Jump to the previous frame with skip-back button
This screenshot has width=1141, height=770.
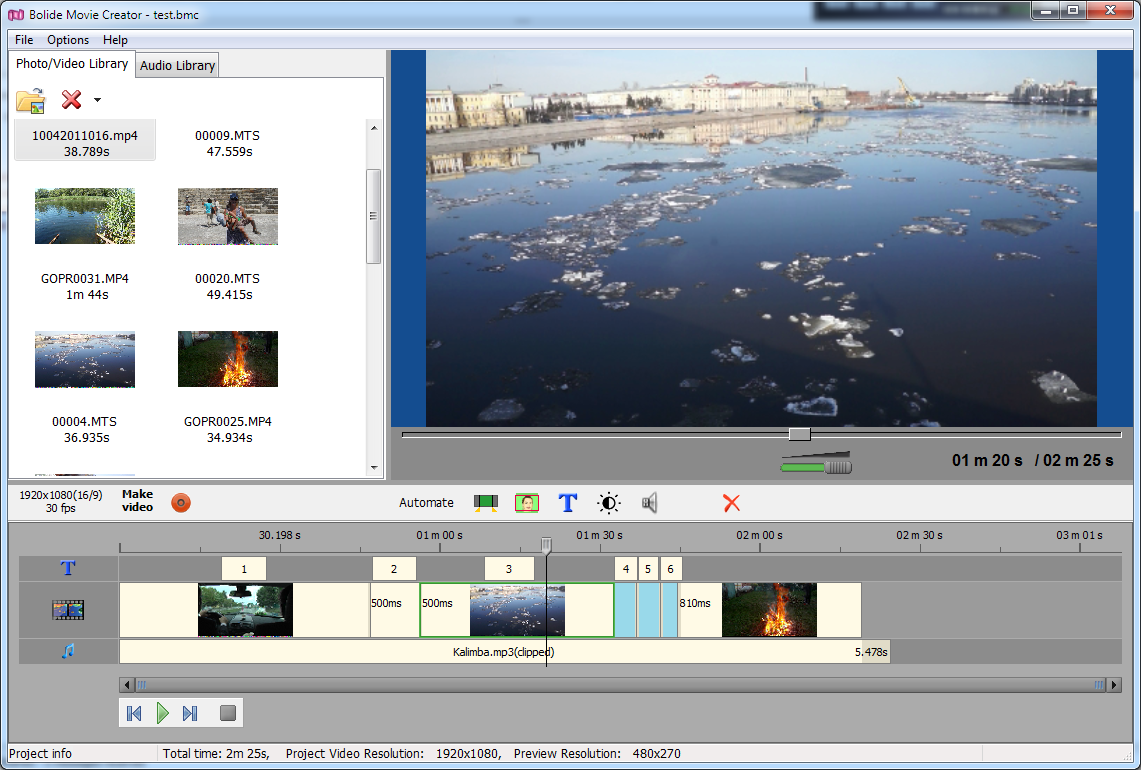(134, 713)
